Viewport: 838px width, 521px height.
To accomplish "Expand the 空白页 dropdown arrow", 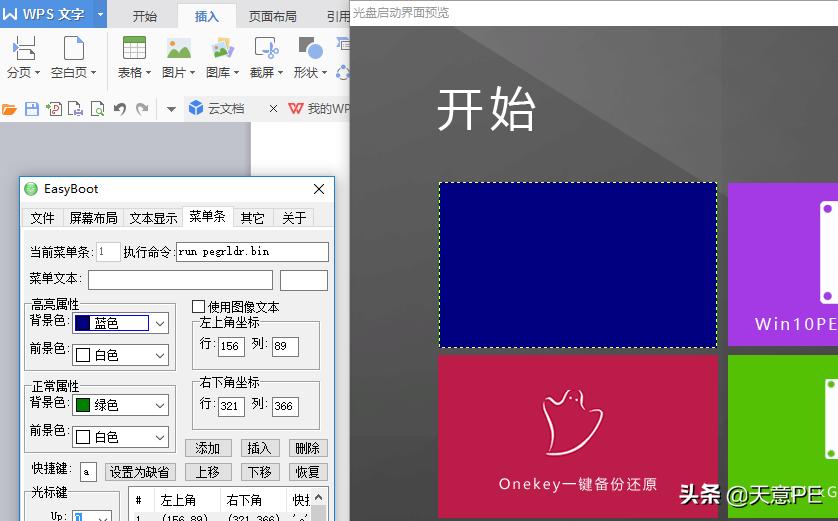I will coord(94,72).
